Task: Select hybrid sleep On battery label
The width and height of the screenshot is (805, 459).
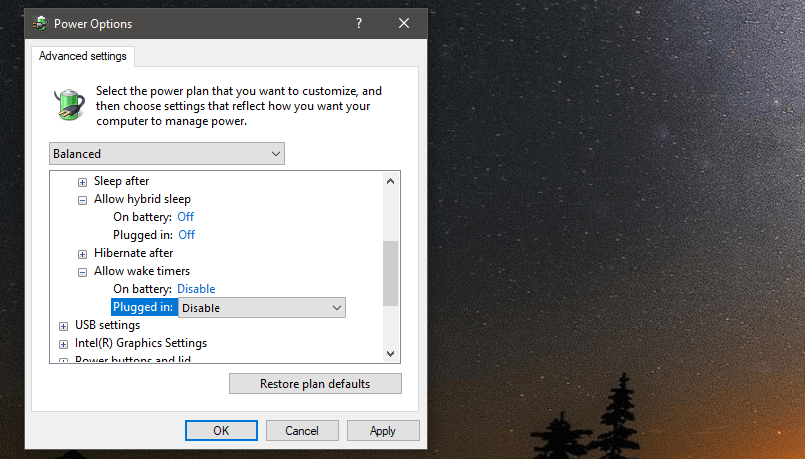Action: click(x=142, y=217)
